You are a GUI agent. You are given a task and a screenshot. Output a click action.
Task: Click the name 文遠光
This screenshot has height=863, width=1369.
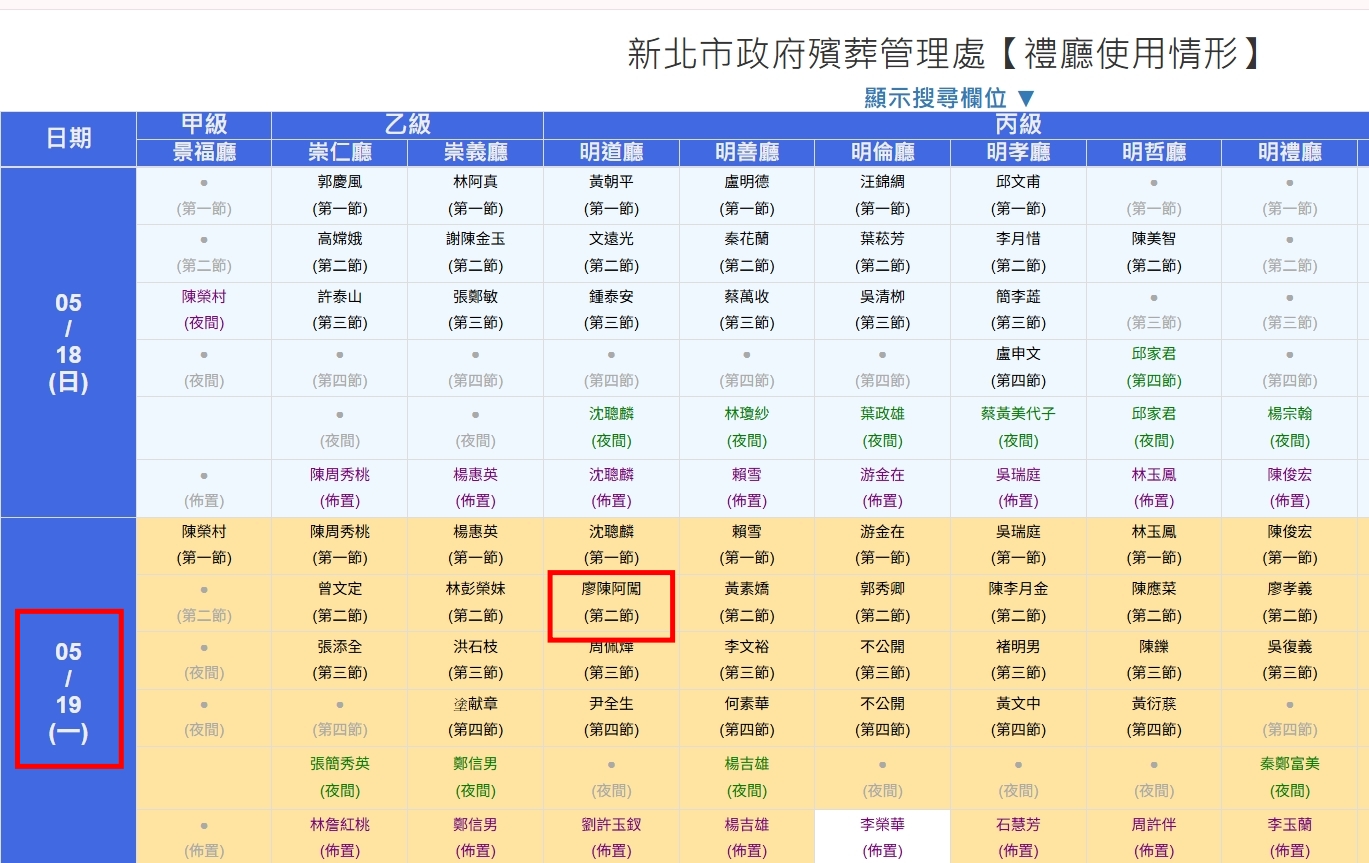(611, 239)
